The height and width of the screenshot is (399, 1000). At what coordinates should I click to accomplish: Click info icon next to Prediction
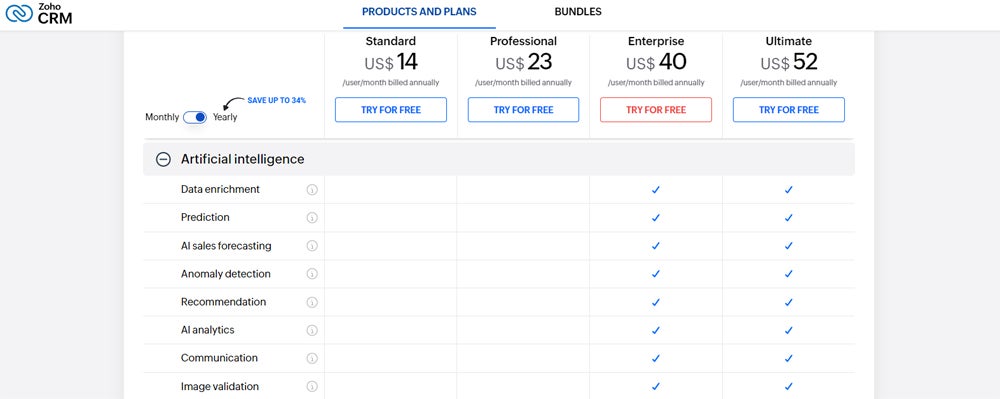[x=312, y=217]
